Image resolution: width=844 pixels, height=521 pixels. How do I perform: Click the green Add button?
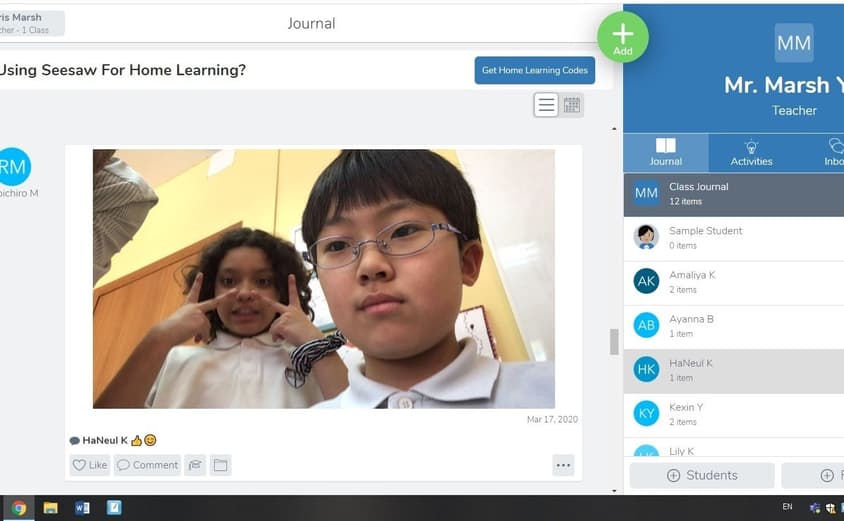coord(622,38)
